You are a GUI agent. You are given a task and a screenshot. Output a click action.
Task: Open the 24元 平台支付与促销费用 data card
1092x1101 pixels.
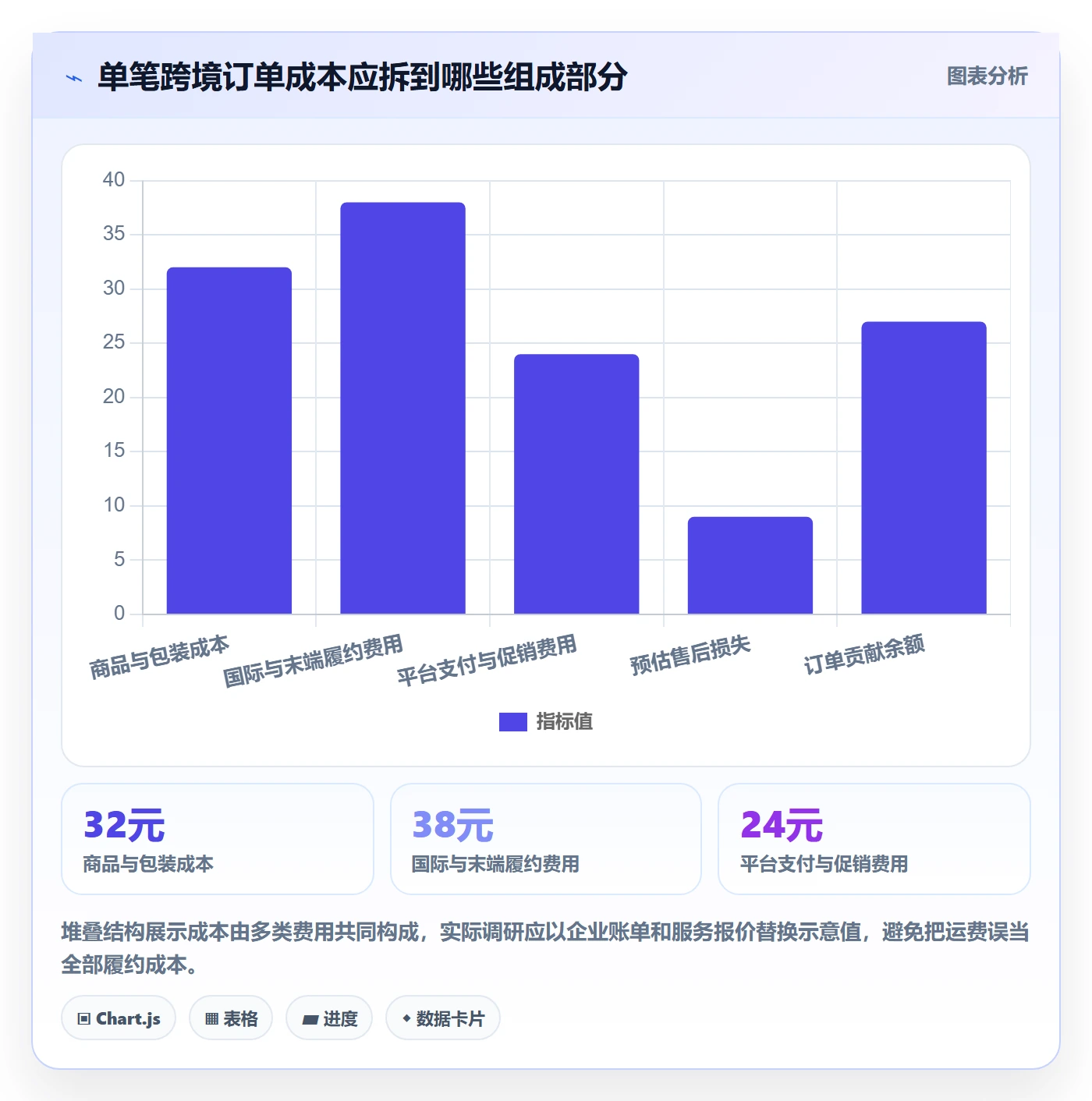[x=874, y=839]
